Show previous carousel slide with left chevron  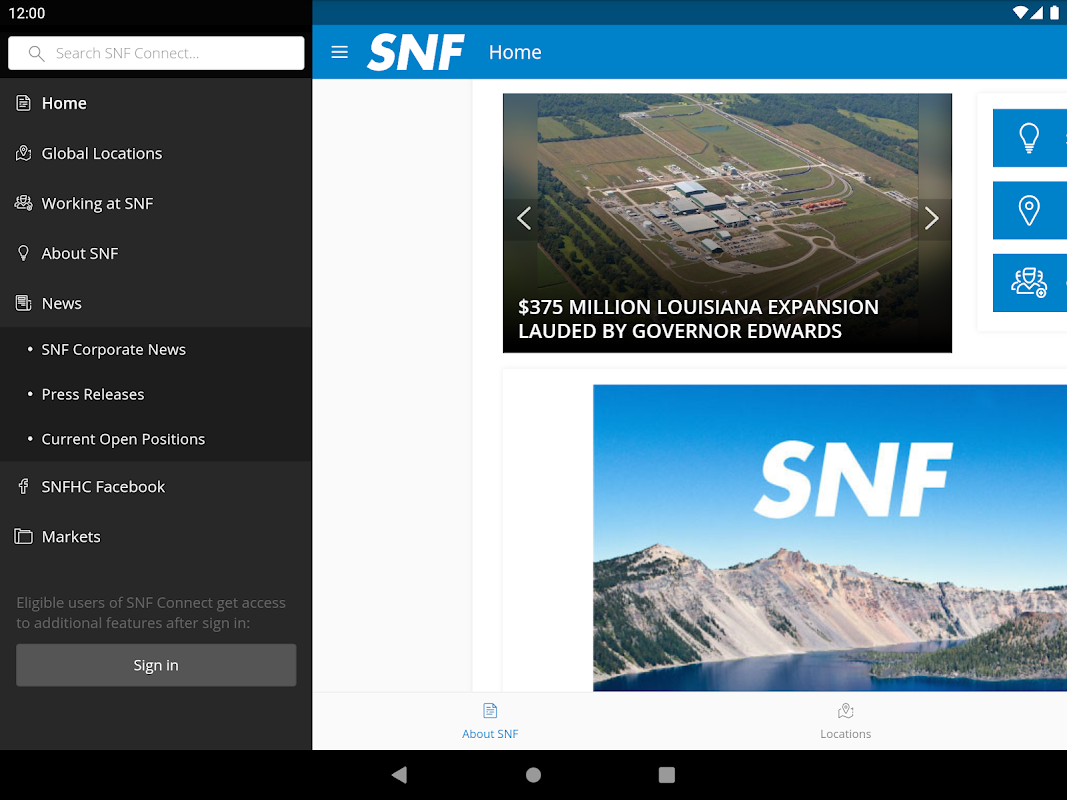(524, 218)
